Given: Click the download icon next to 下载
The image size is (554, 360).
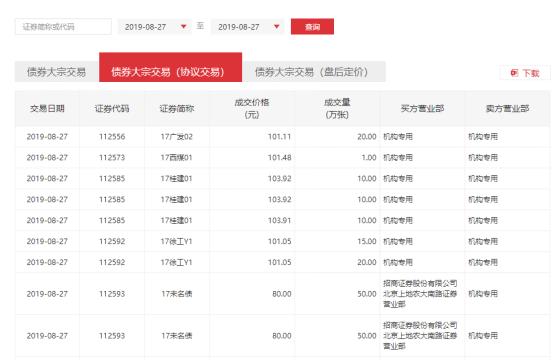Looking at the screenshot, I should 514,73.
